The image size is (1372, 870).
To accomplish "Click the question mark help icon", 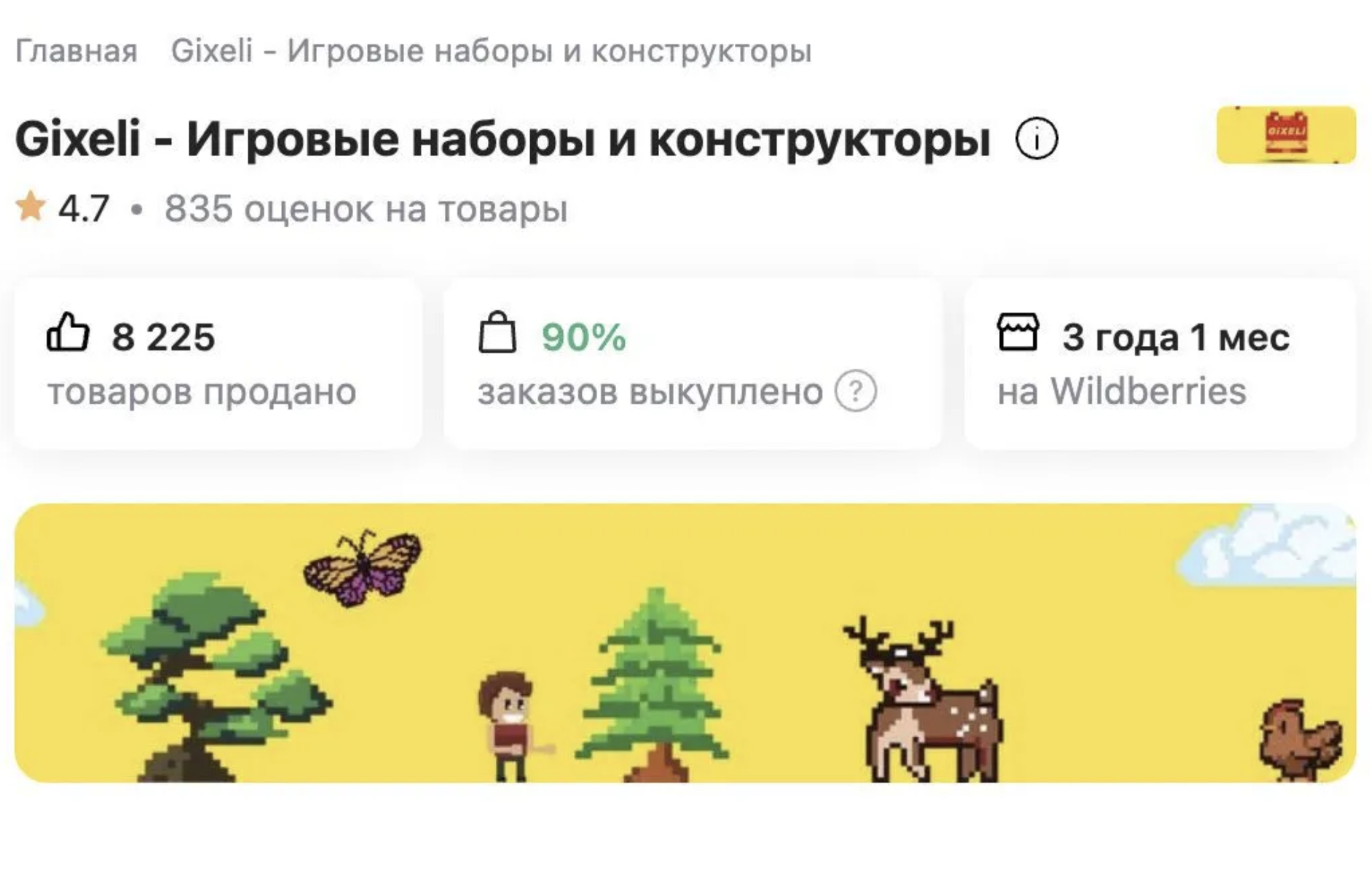I will point(856,391).
